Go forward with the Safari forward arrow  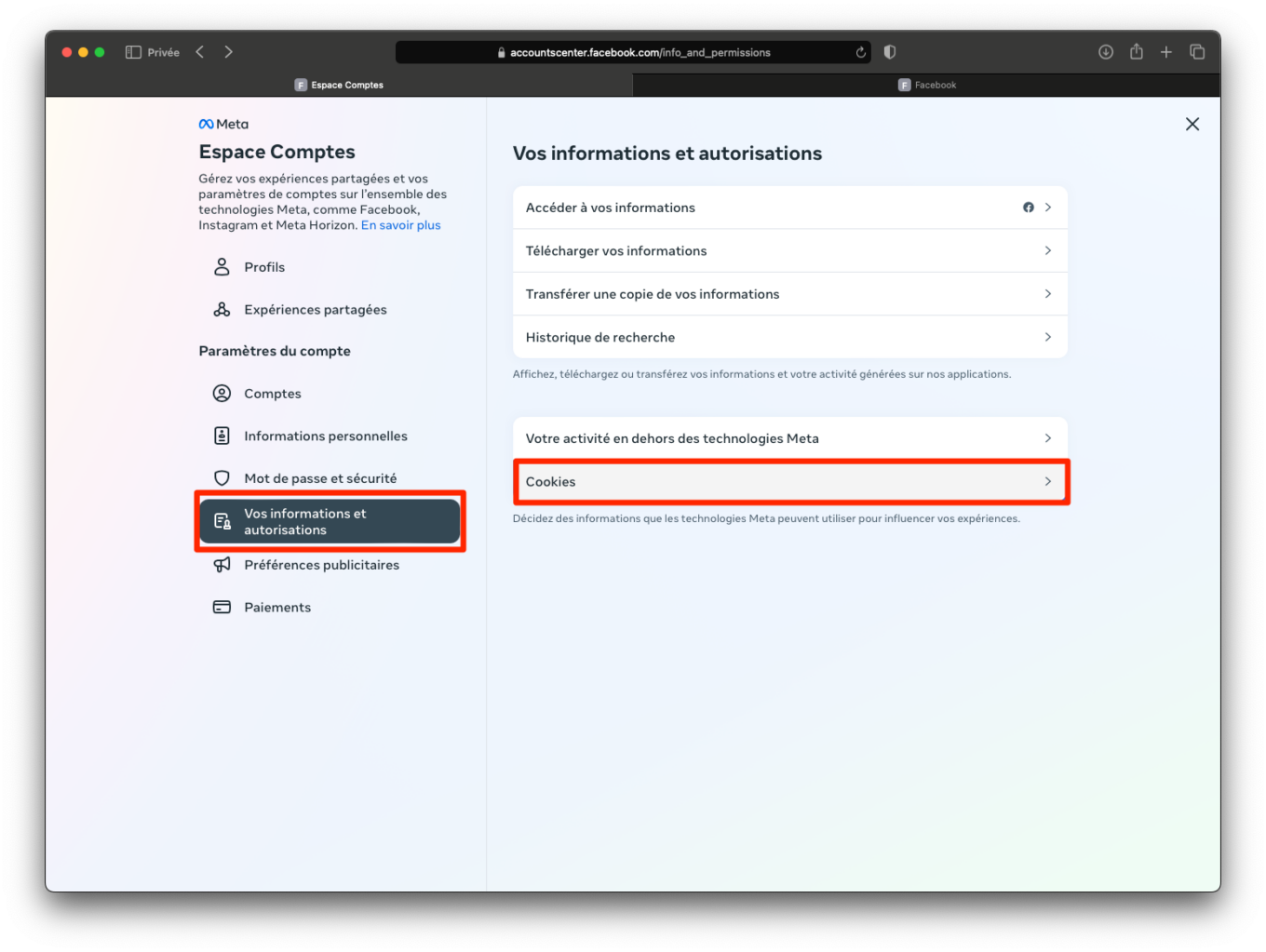[229, 52]
